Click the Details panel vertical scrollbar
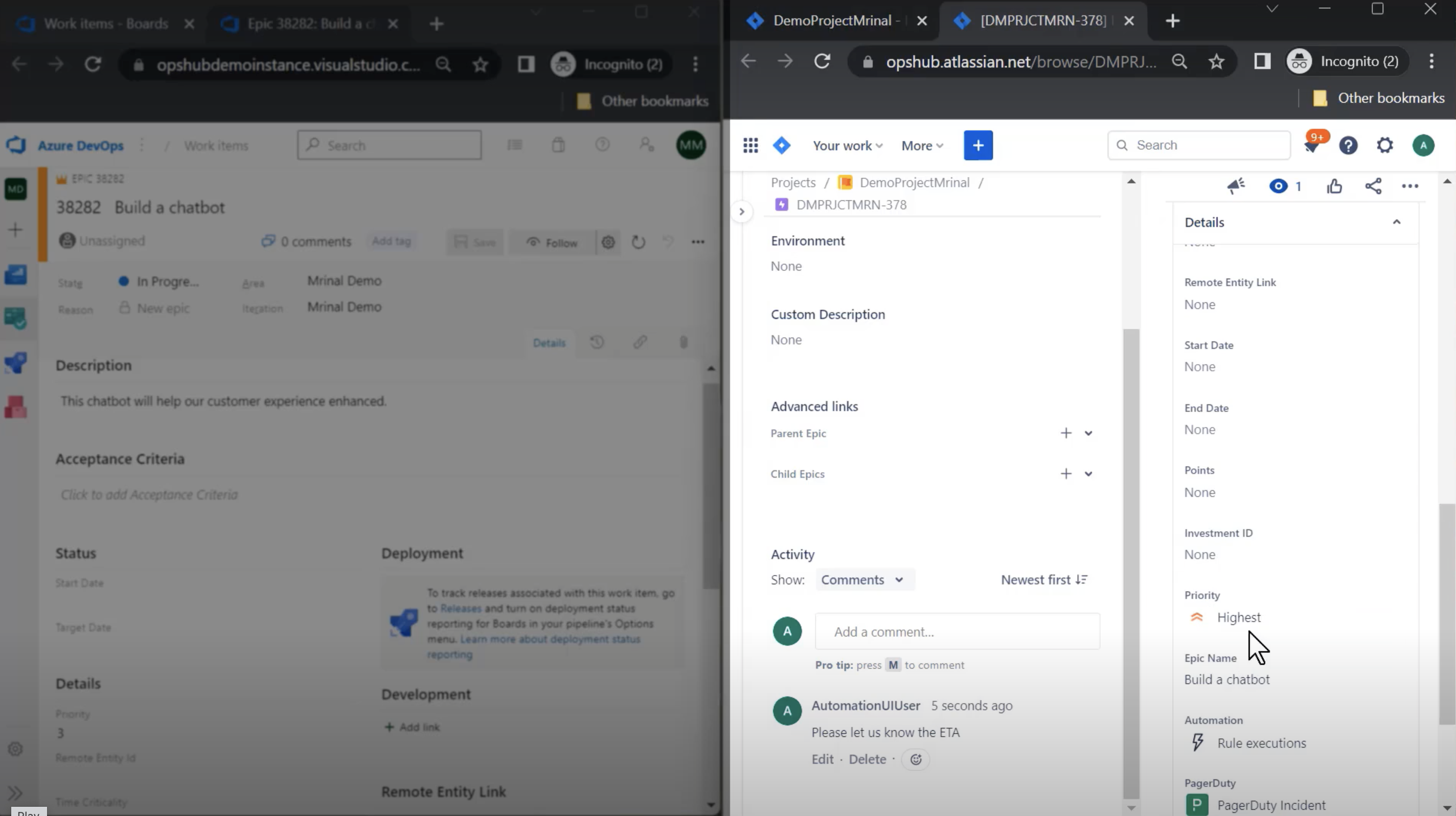This screenshot has height=816, width=1456. [1446, 614]
